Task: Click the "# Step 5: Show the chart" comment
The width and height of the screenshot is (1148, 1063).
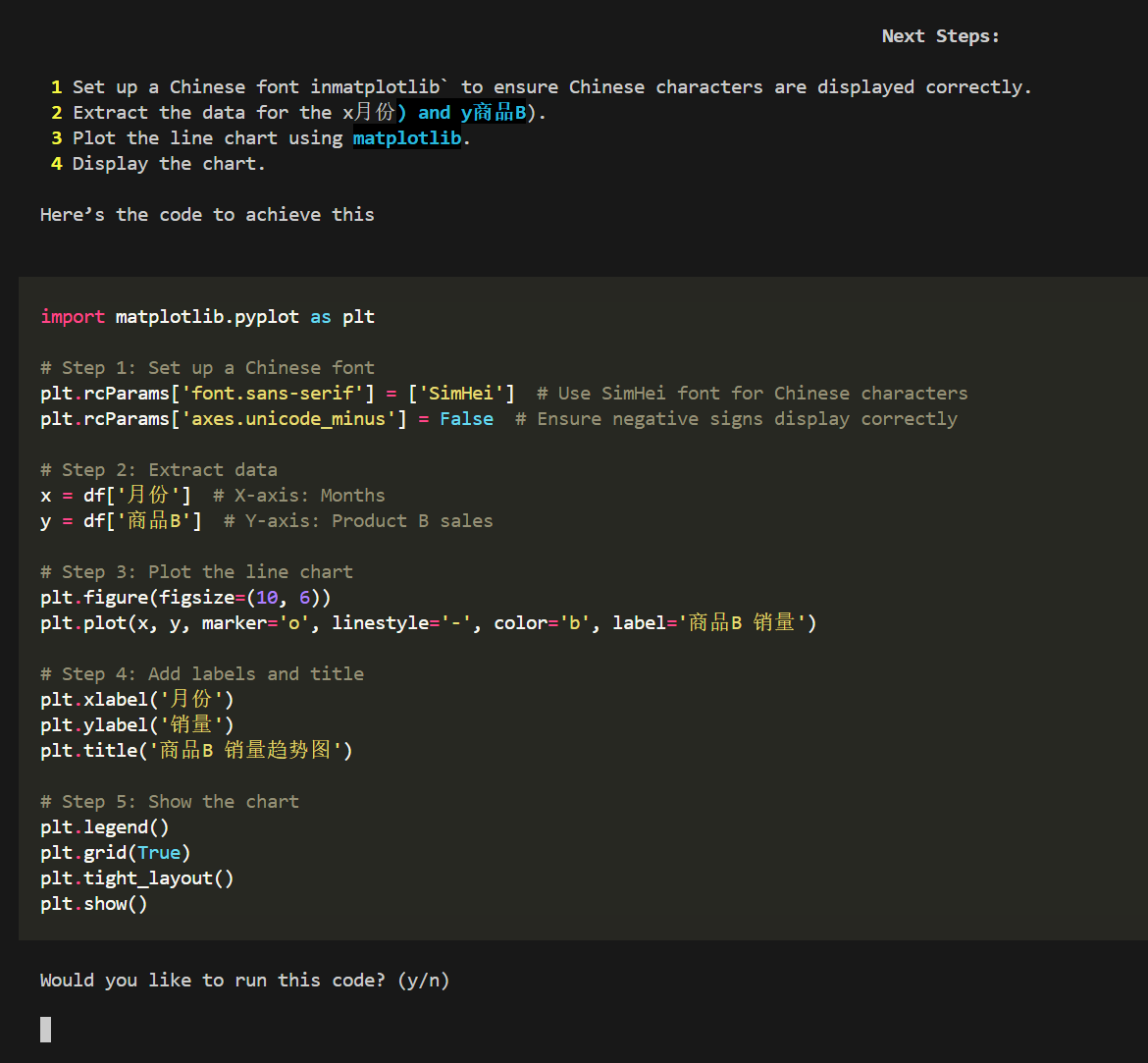Action: (x=170, y=801)
